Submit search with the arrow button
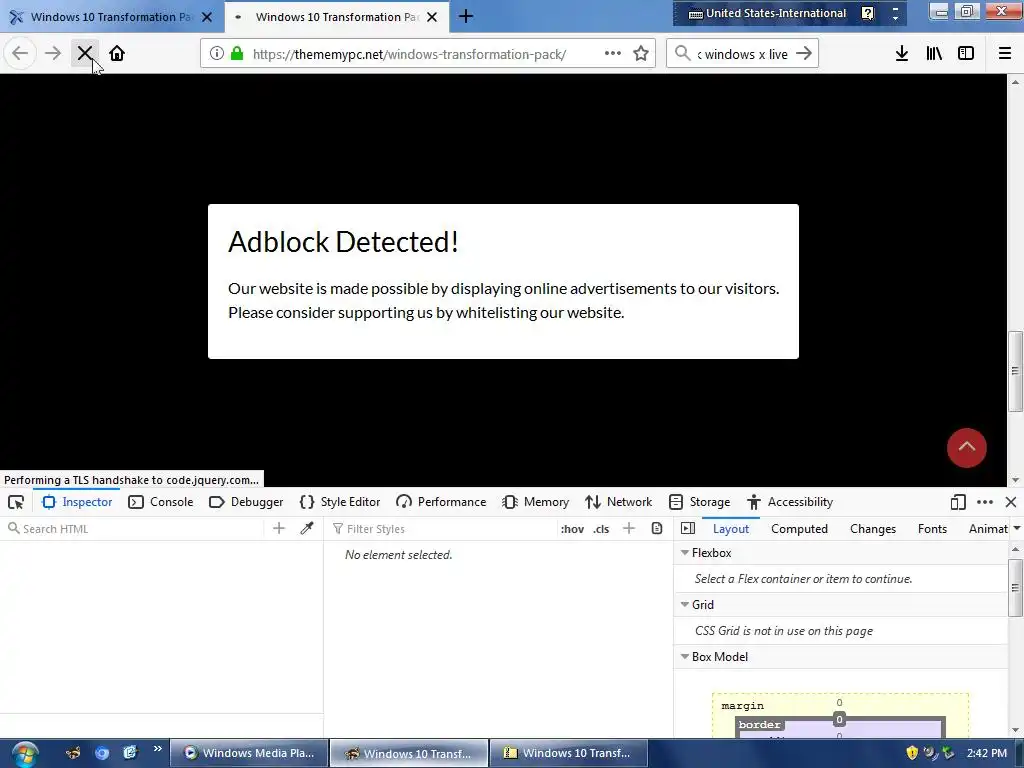 804,54
